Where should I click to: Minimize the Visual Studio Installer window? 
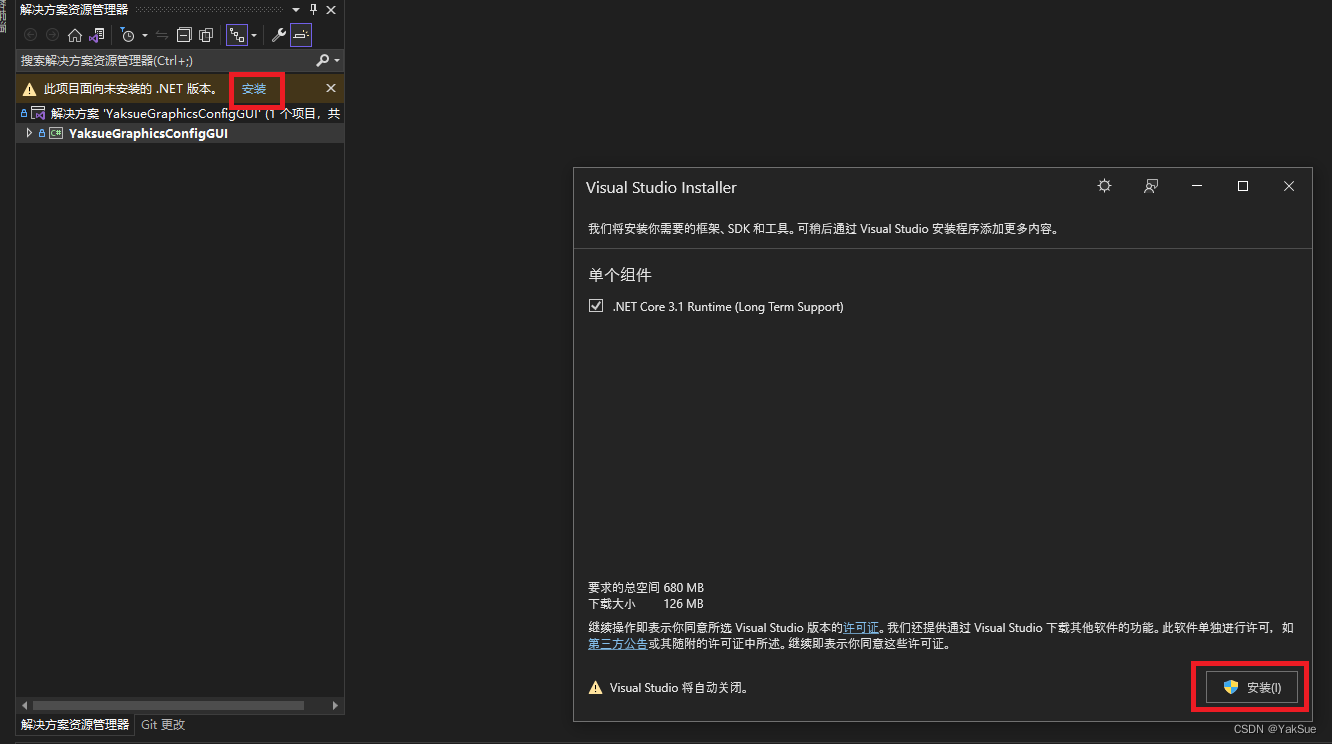click(1197, 186)
